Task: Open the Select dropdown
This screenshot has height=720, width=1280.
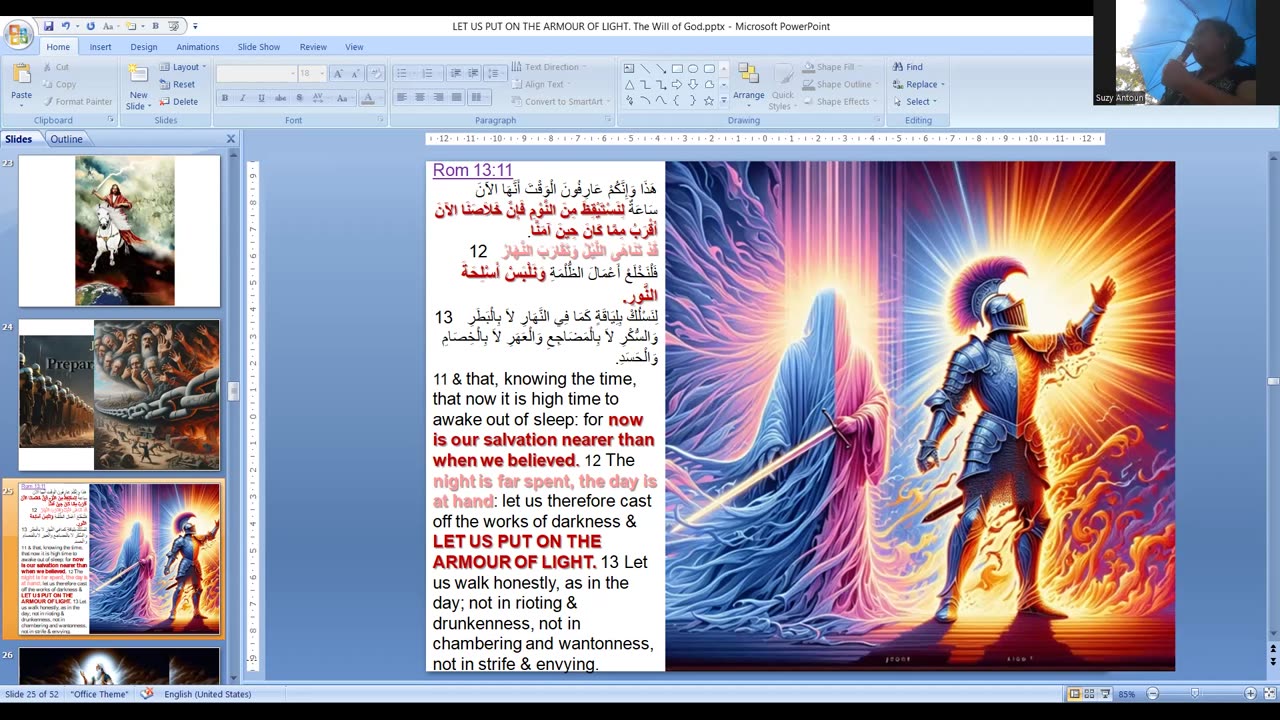Action: [915, 101]
